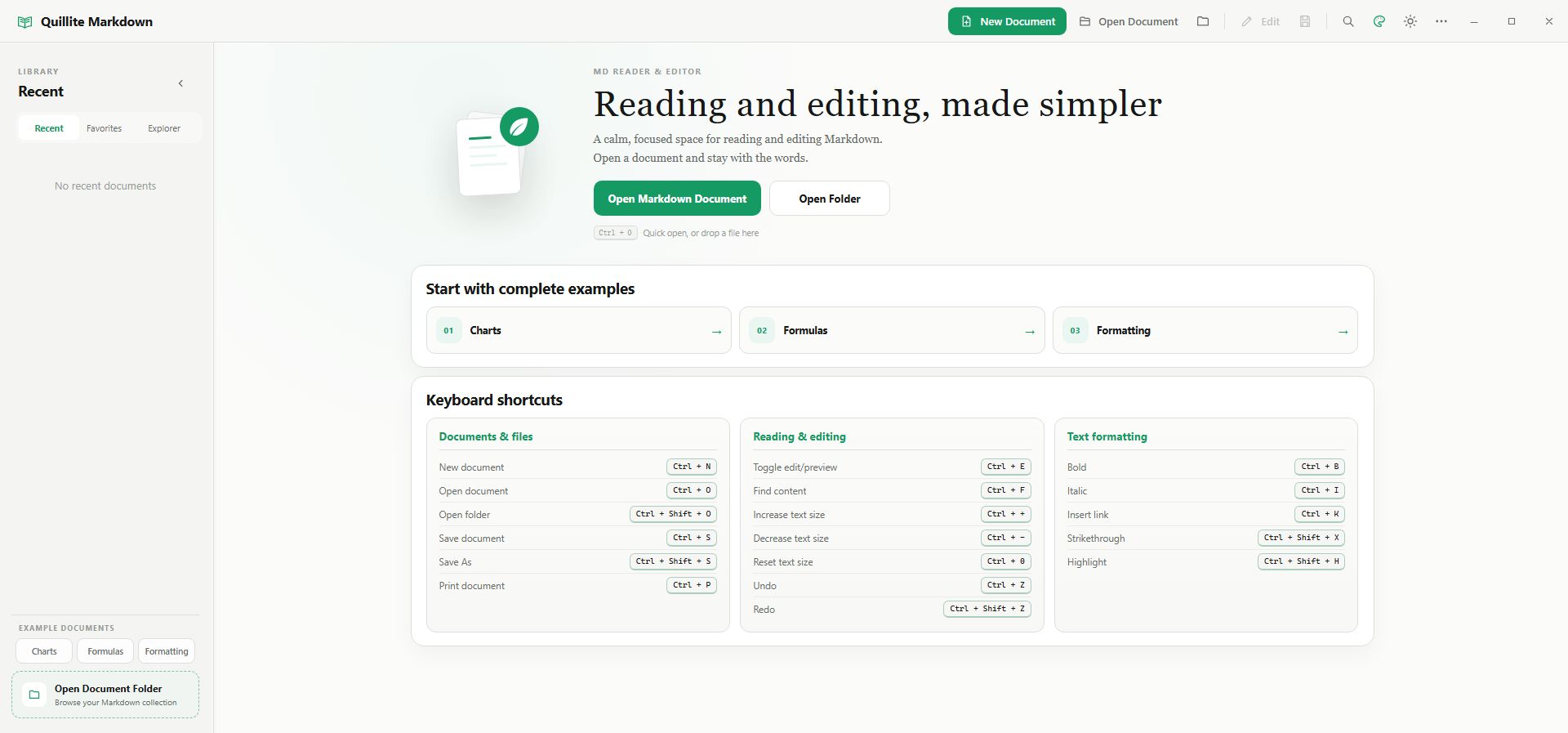Open the 01 Charts example card
The image size is (1568, 733).
578,330
